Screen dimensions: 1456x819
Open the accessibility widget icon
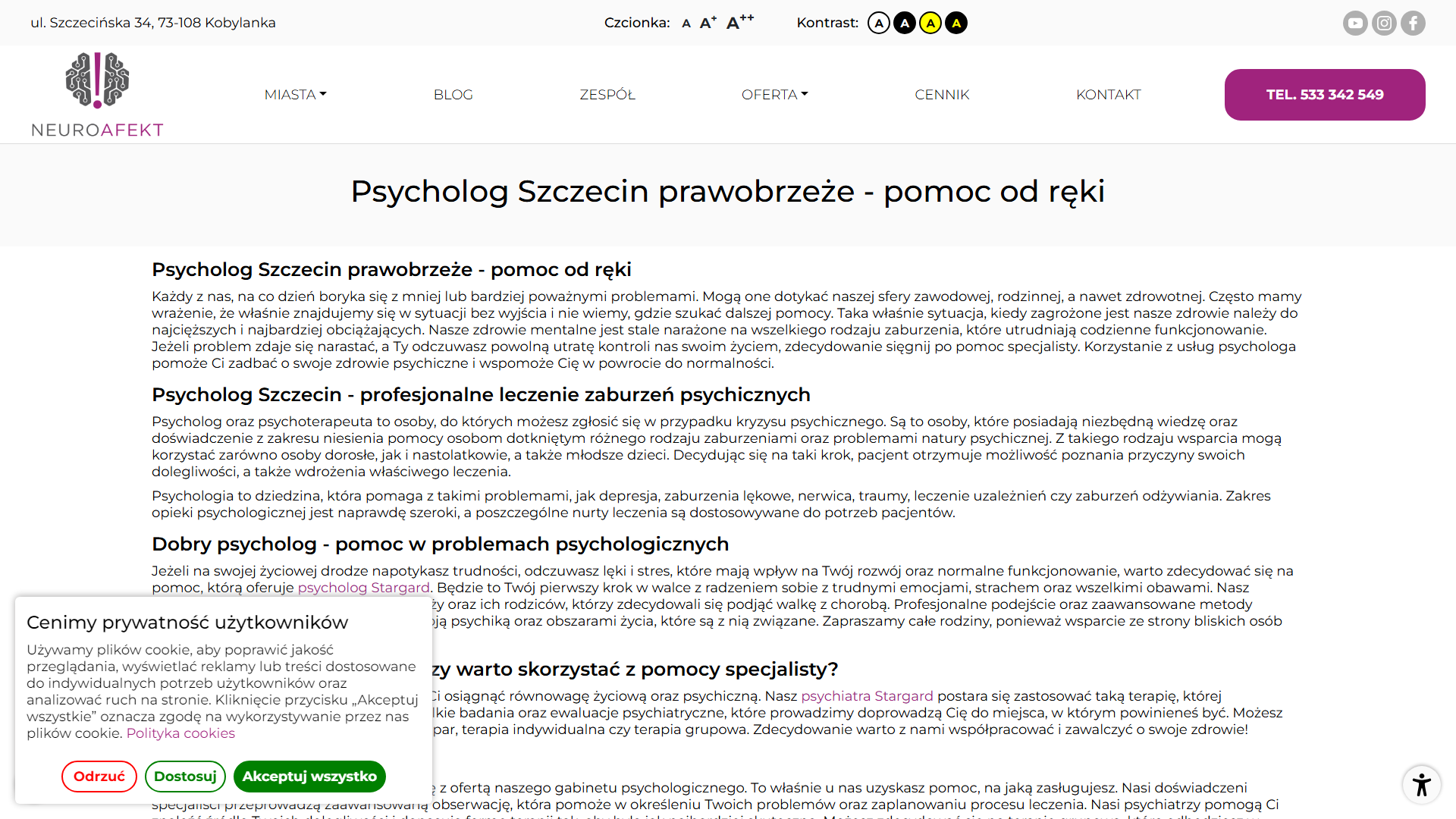point(1422,785)
